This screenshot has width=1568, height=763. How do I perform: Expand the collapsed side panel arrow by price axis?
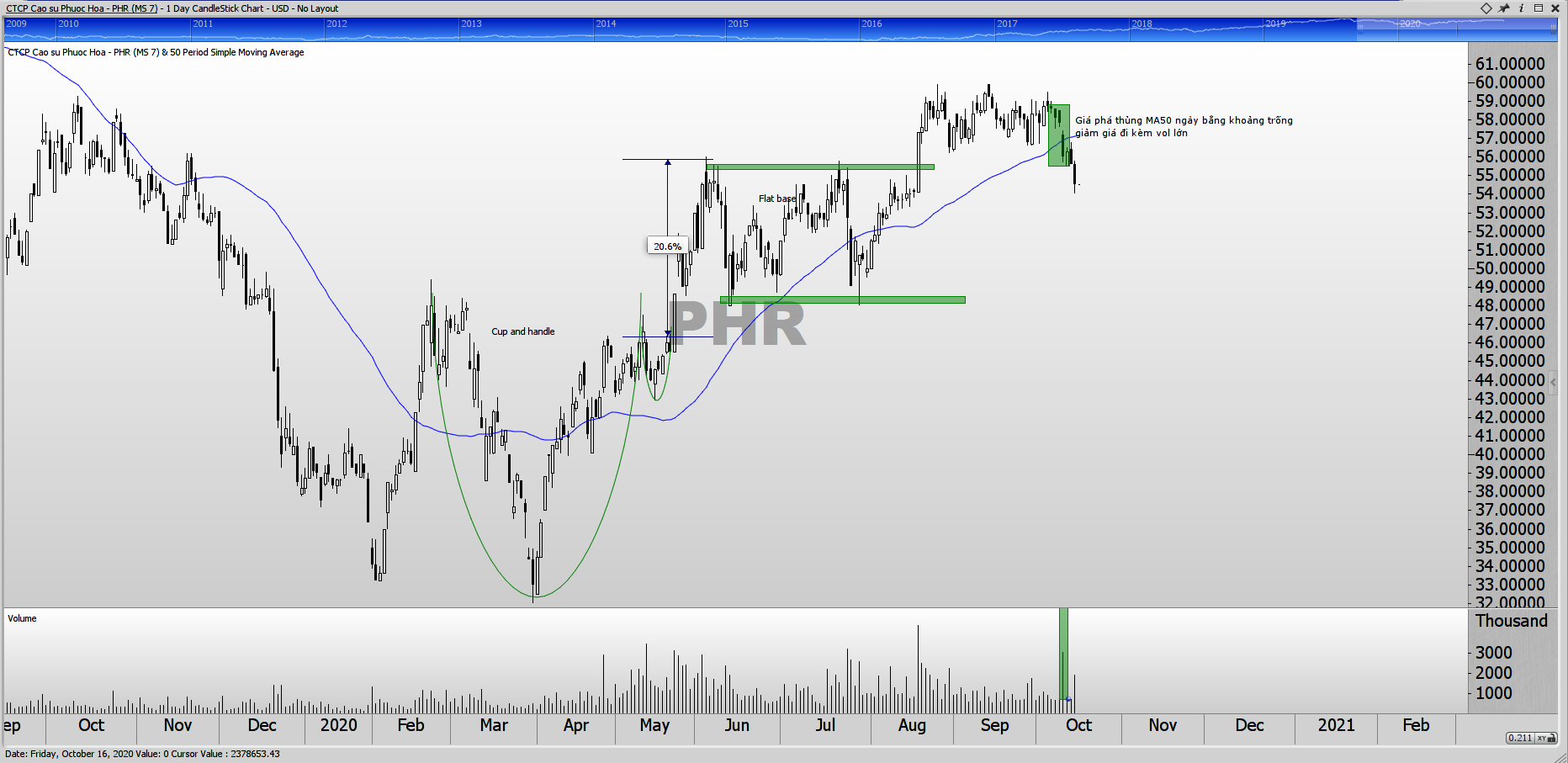point(1553,382)
